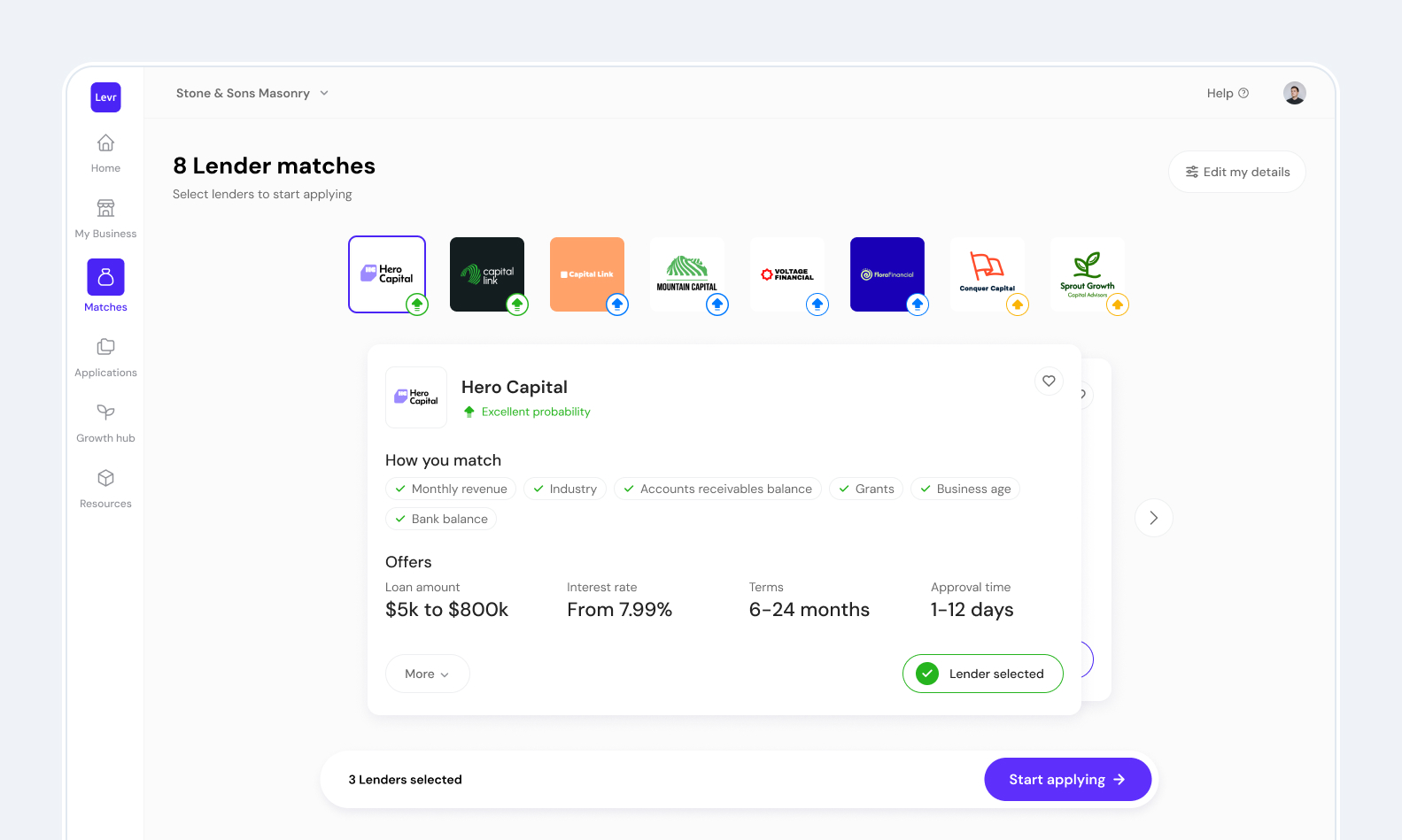1402x840 pixels.
Task: Click yellow arrow badge on Conquer Capital thumbnail
Action: tap(1018, 304)
